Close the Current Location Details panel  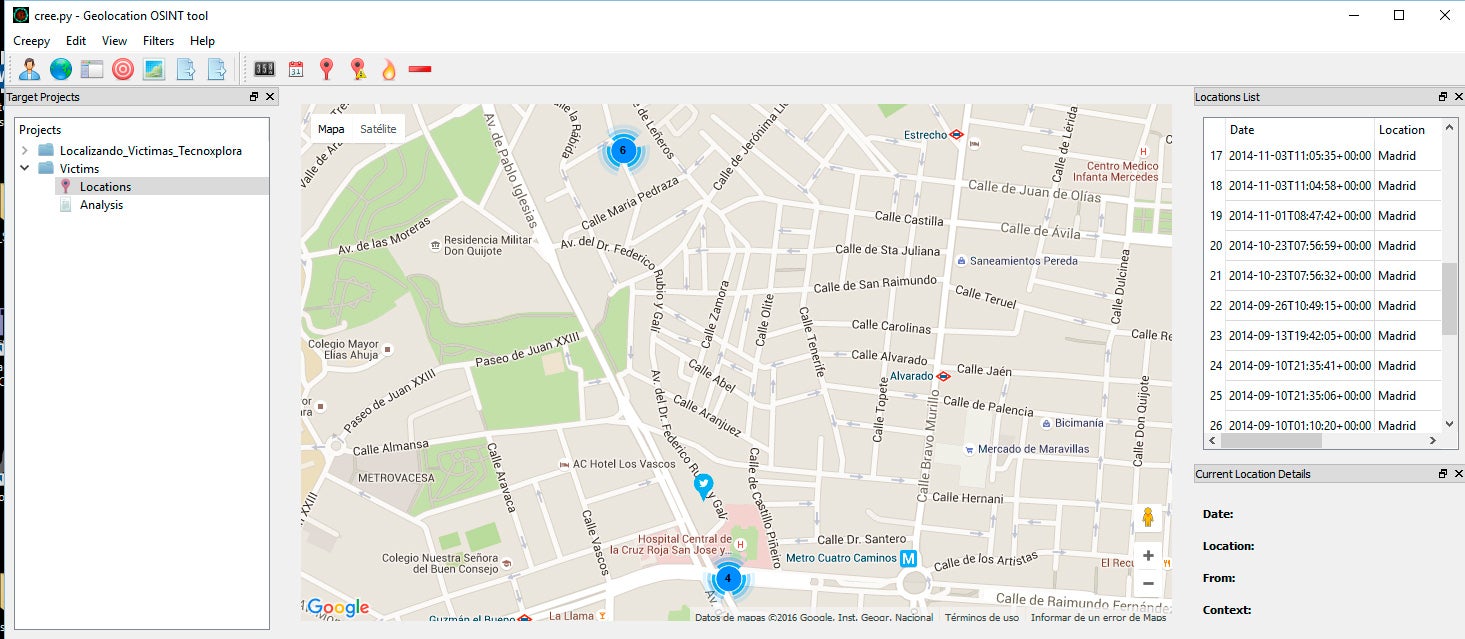1457,474
